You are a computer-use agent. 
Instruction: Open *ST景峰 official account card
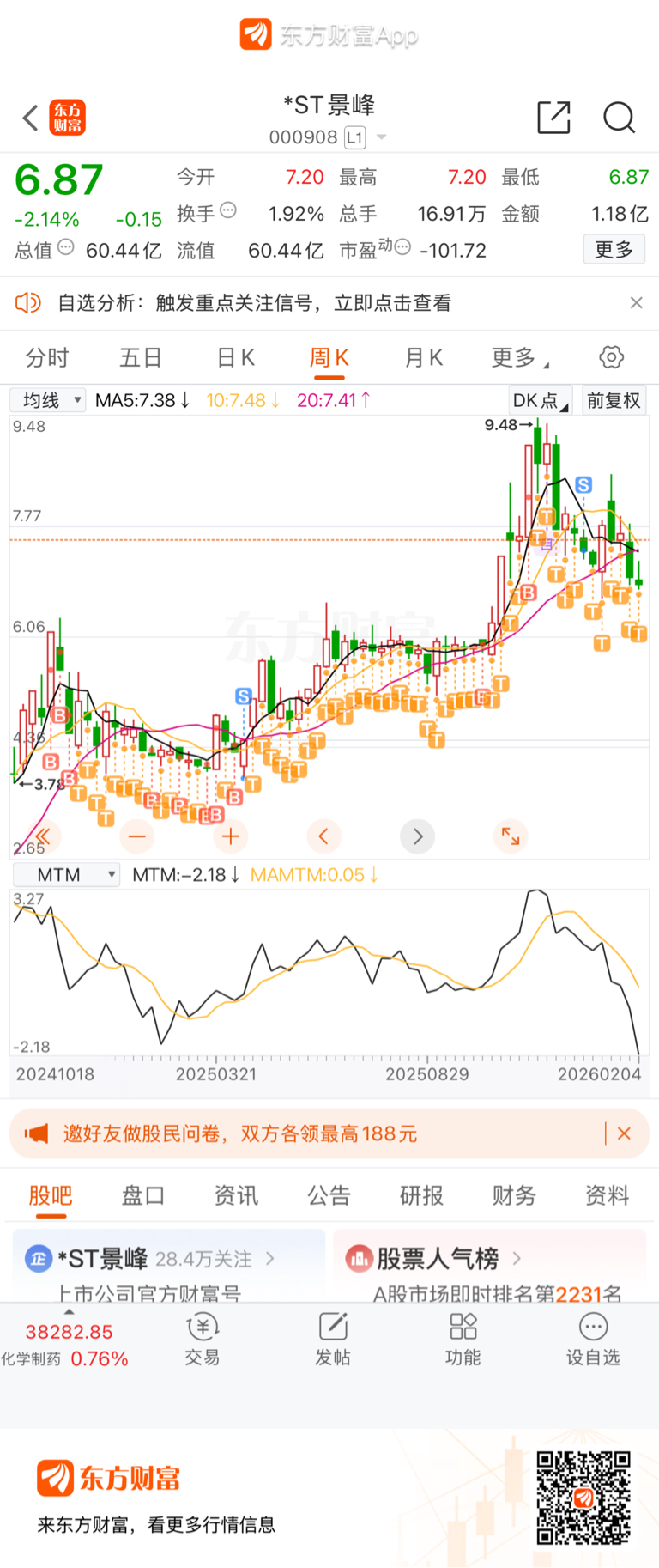pyautogui.click(x=169, y=1266)
